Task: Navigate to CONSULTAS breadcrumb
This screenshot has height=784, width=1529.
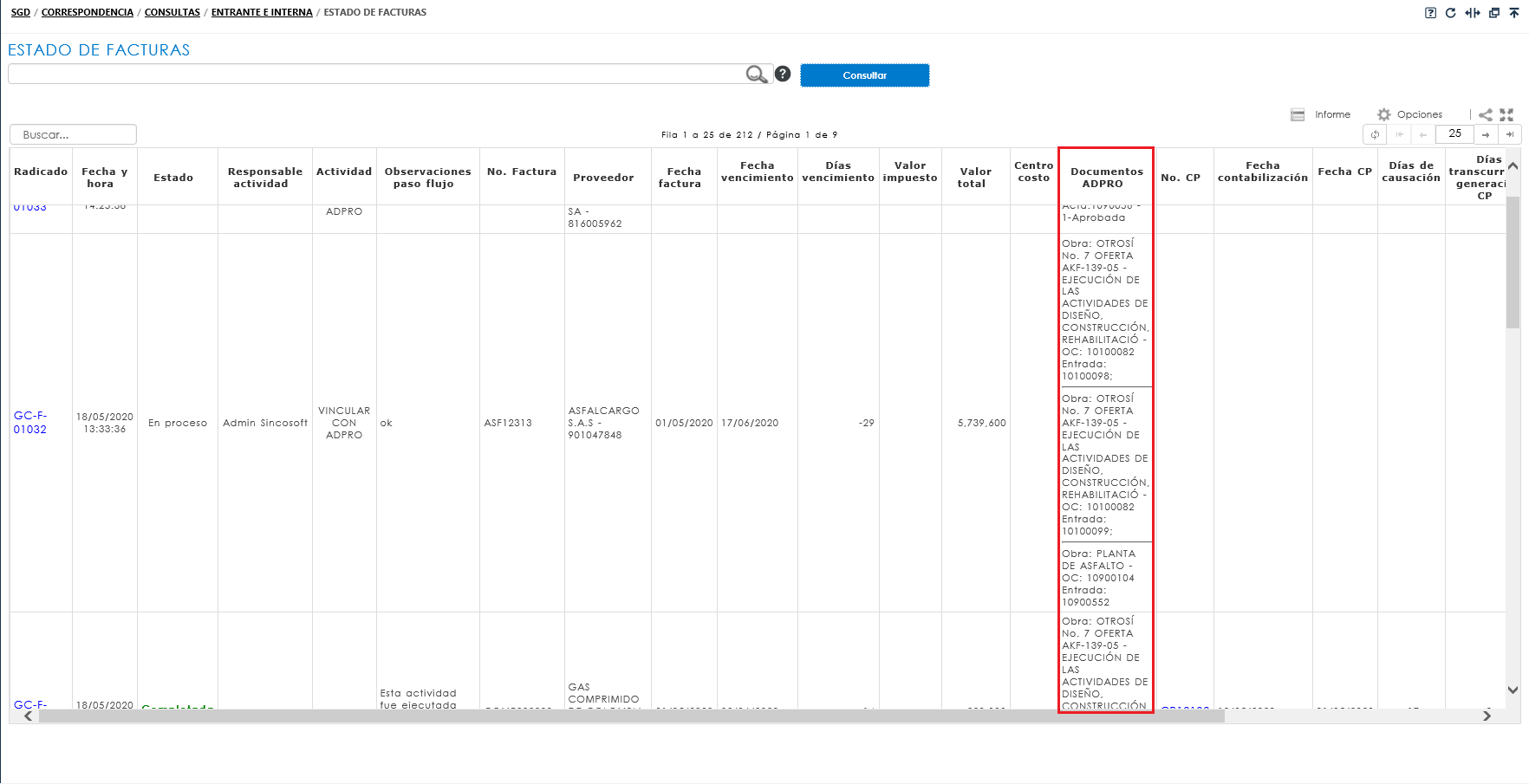Action: [172, 12]
